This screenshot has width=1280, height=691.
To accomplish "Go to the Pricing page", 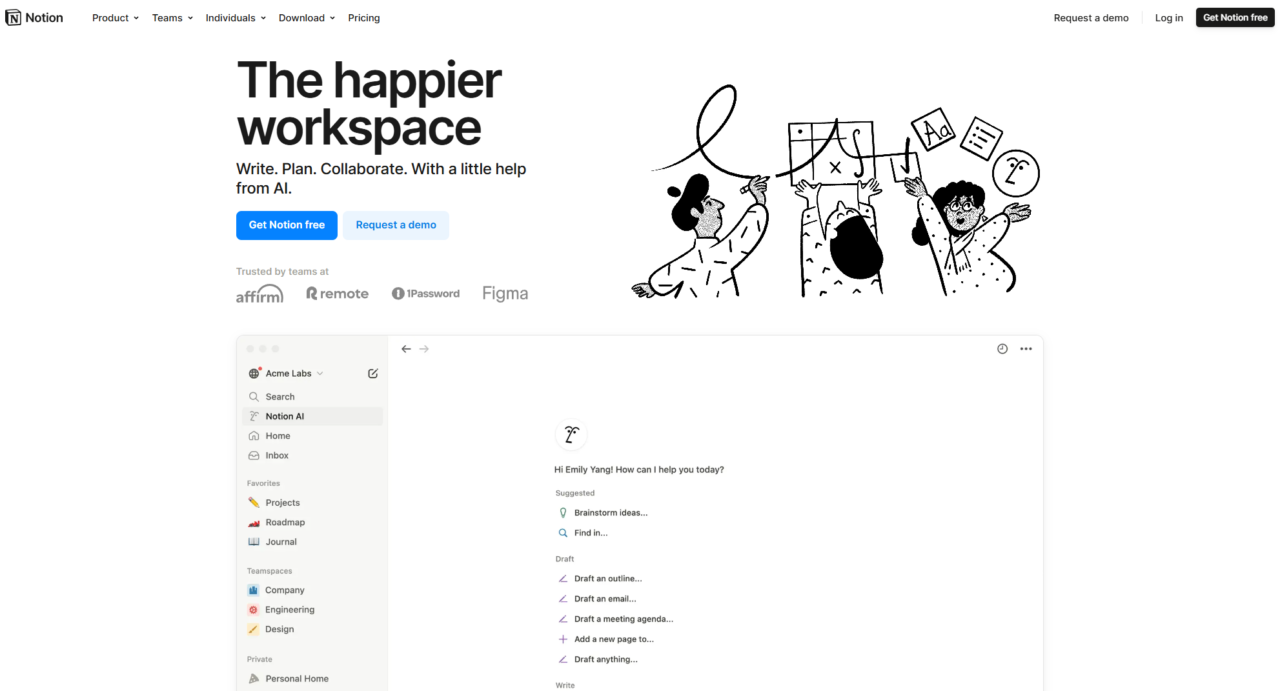I will [x=364, y=18].
